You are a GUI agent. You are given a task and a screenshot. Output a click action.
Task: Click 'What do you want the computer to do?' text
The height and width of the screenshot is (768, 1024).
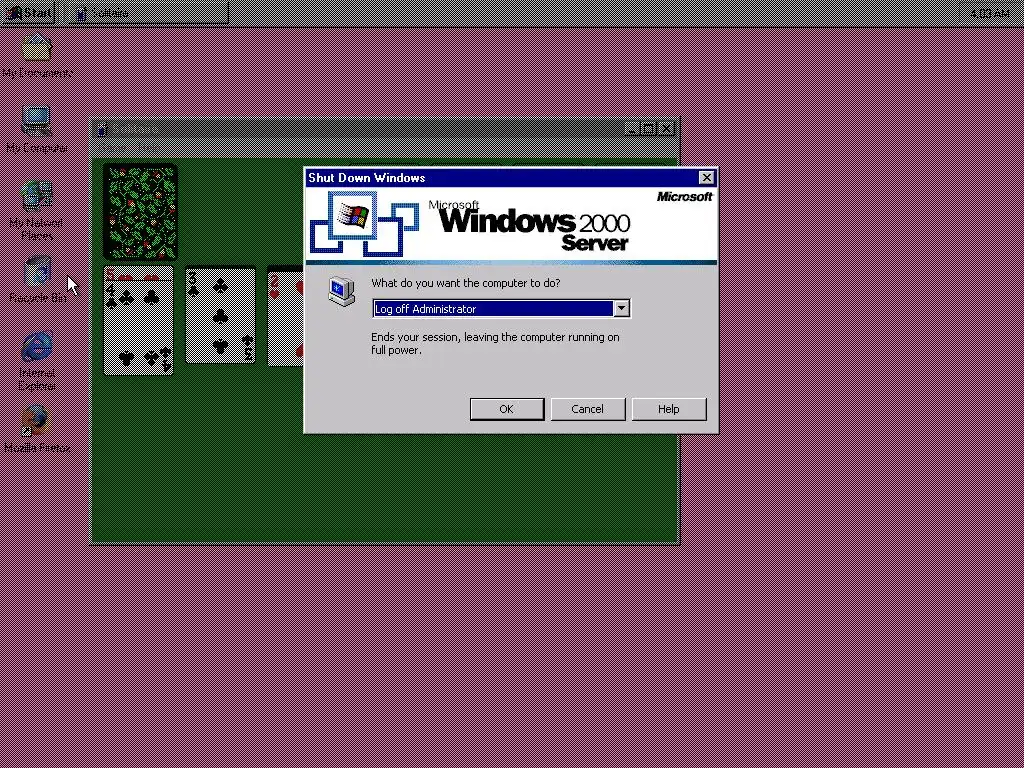click(x=466, y=283)
